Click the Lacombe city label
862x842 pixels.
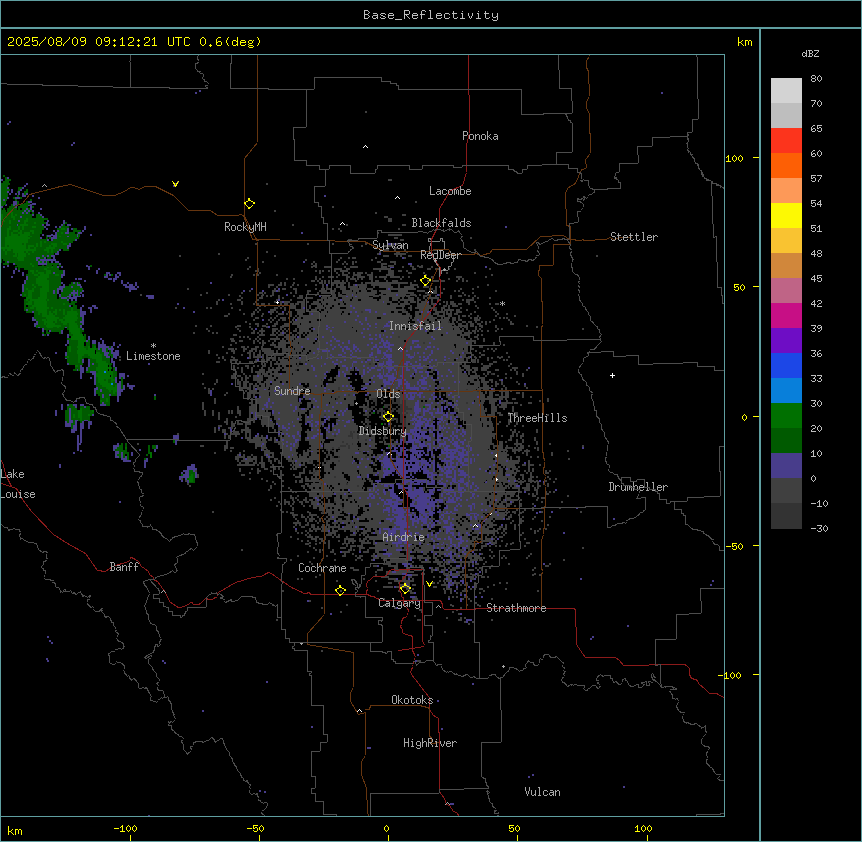point(450,191)
